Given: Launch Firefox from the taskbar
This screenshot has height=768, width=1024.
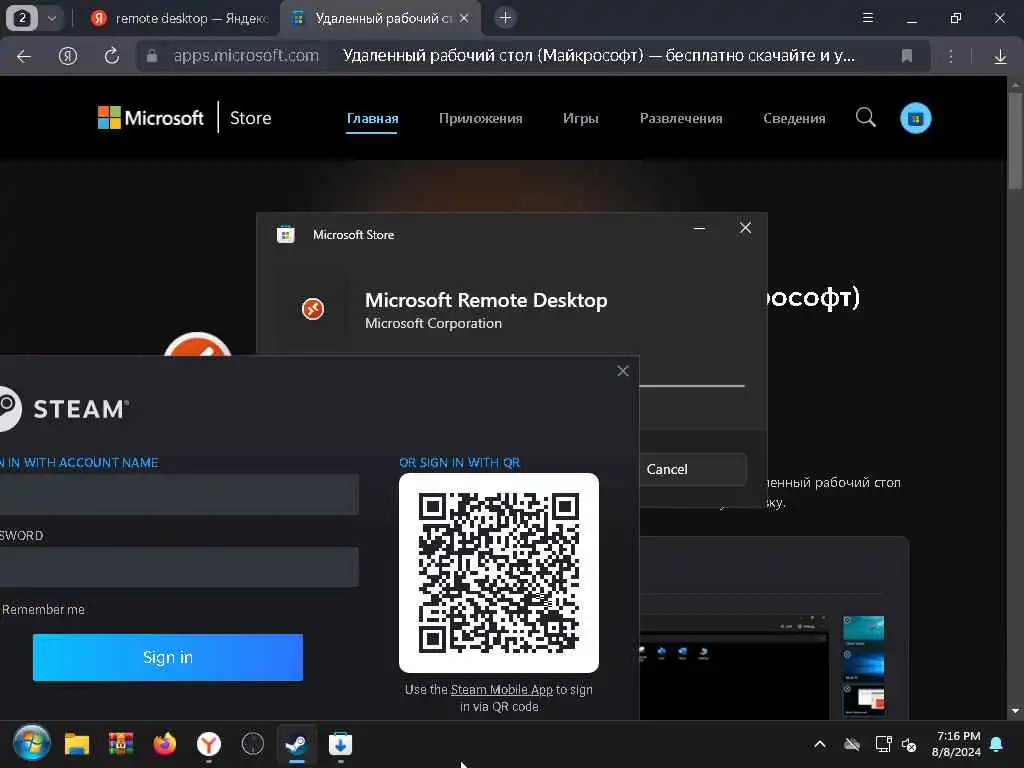Looking at the screenshot, I should coord(165,744).
